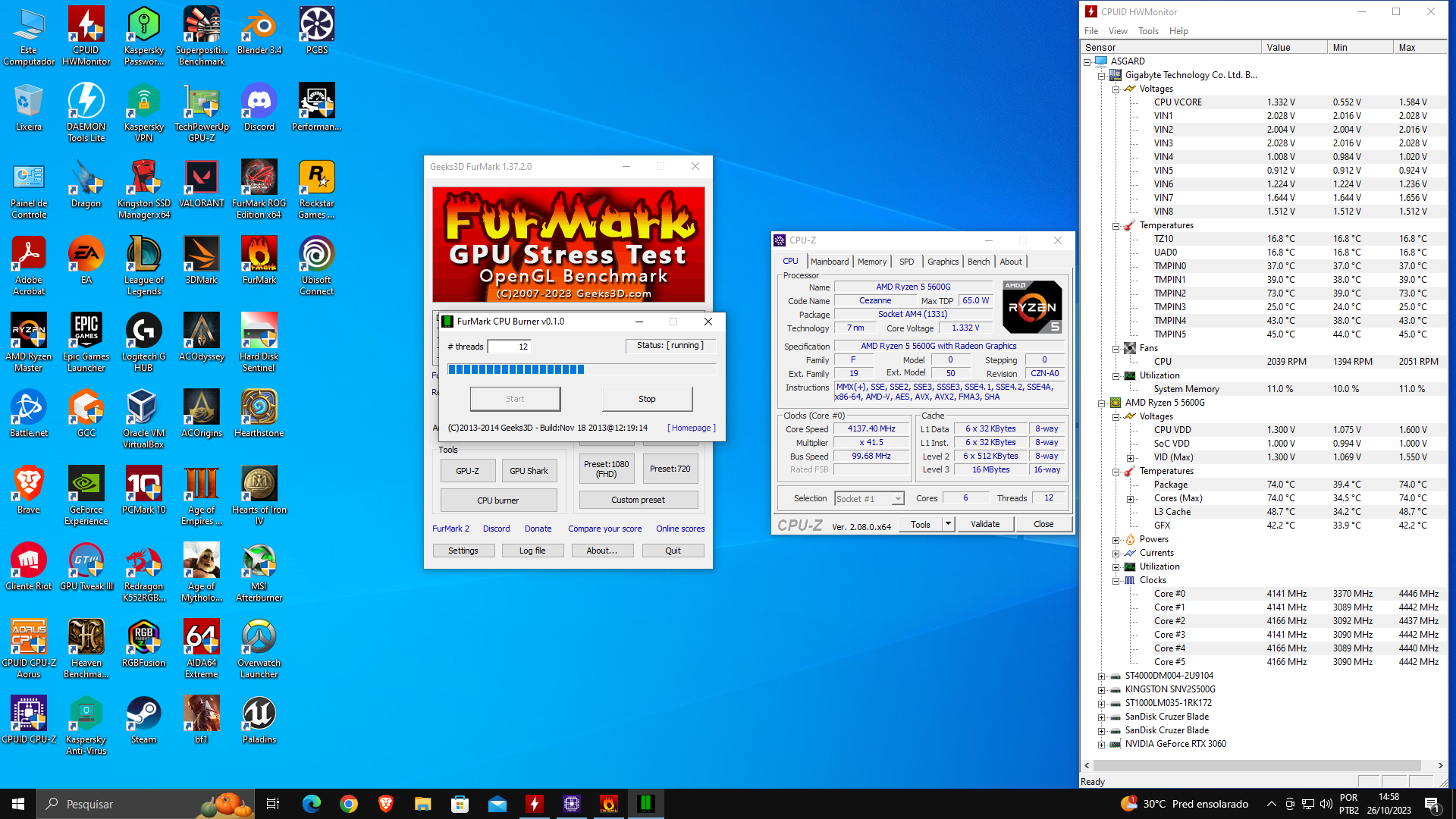Open the View menu in HWMonitor

pos(1118,31)
